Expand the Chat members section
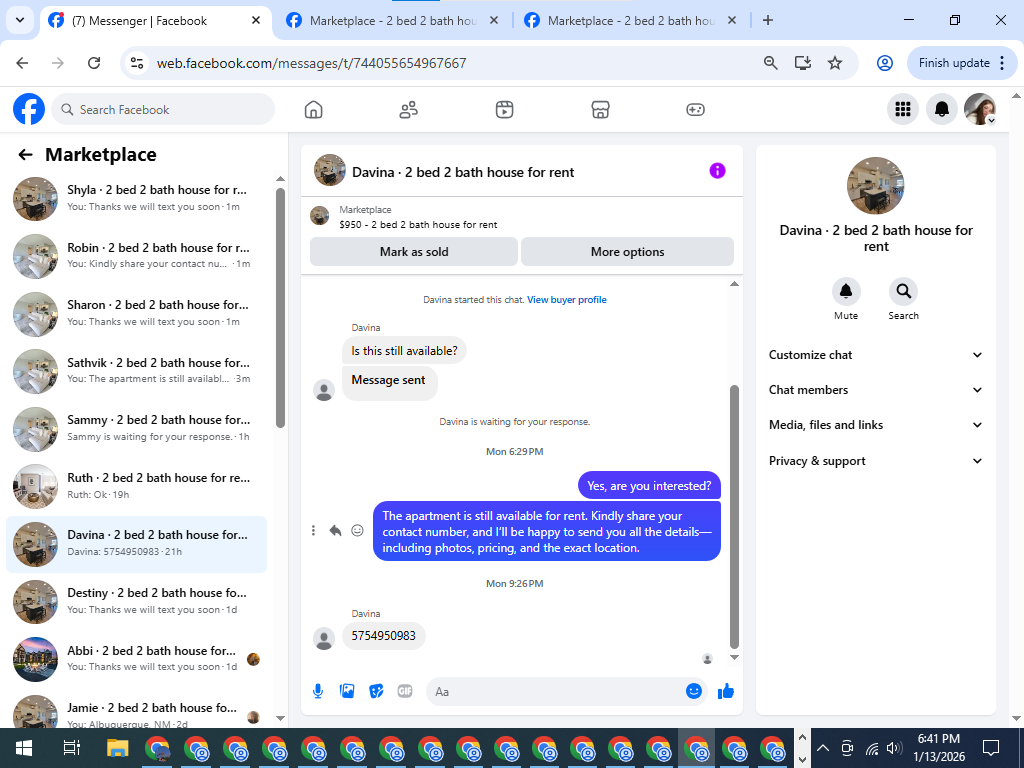This screenshot has height=768, width=1024. (x=875, y=390)
